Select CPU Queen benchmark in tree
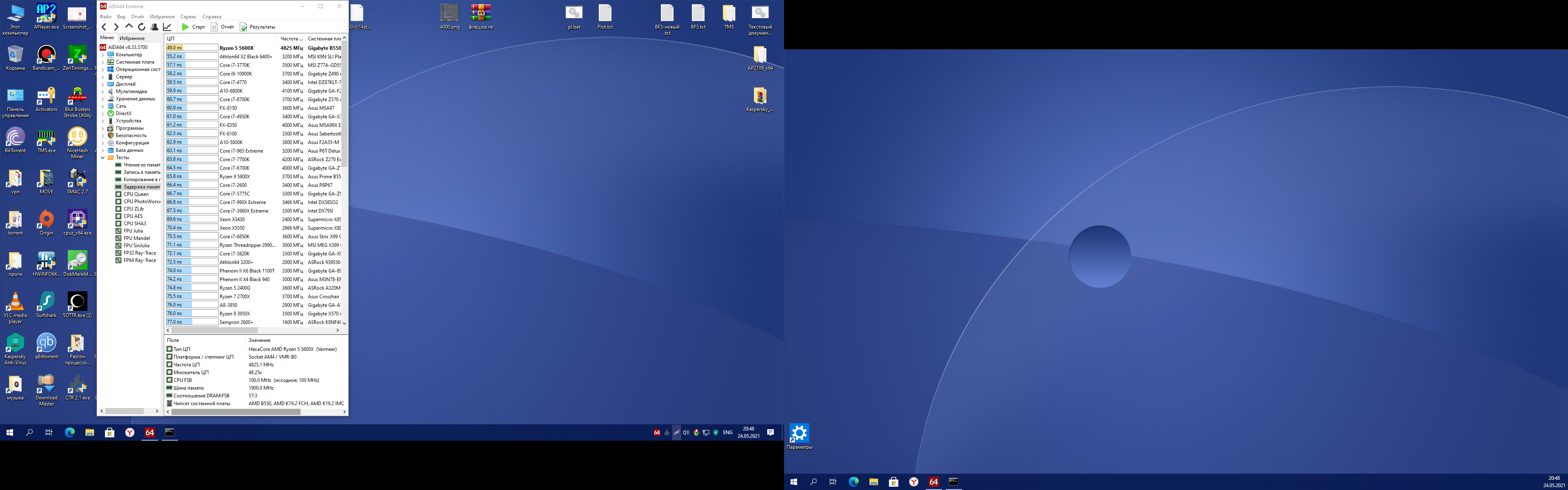 (x=136, y=194)
